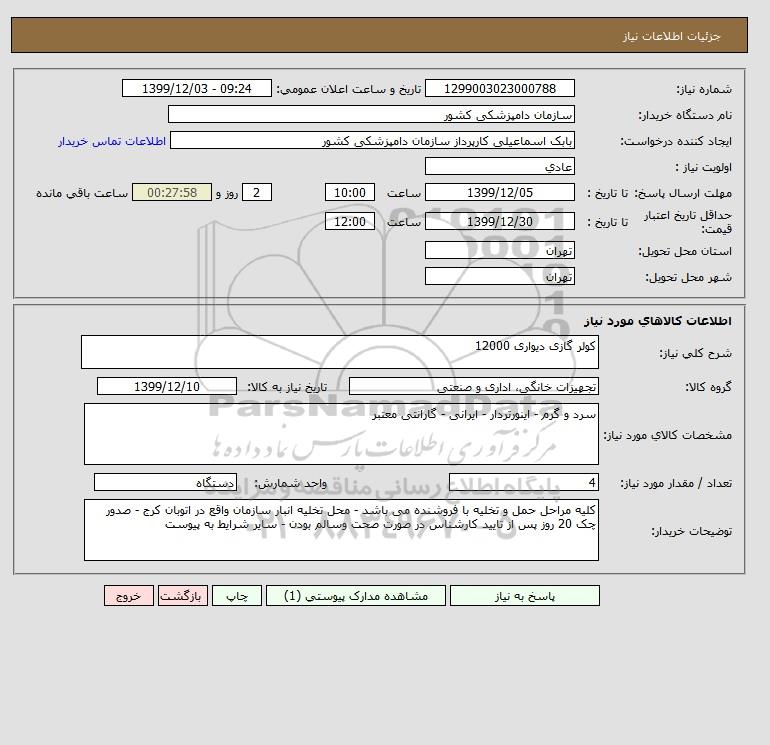Click the remaining days field showing 2
This screenshot has height=745, width=770.
tap(256, 193)
